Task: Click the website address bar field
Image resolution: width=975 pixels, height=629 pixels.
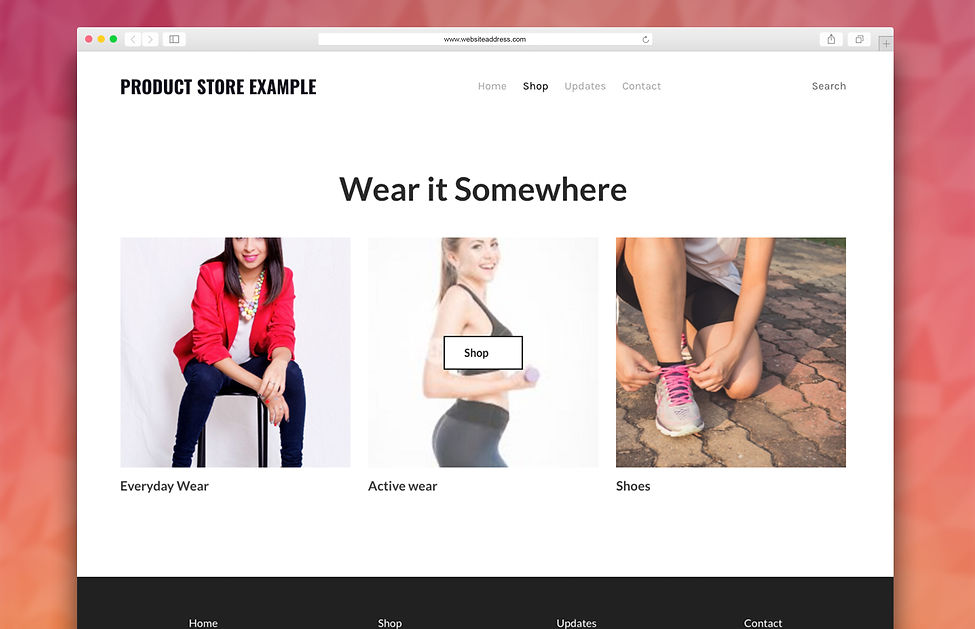Action: [485, 39]
